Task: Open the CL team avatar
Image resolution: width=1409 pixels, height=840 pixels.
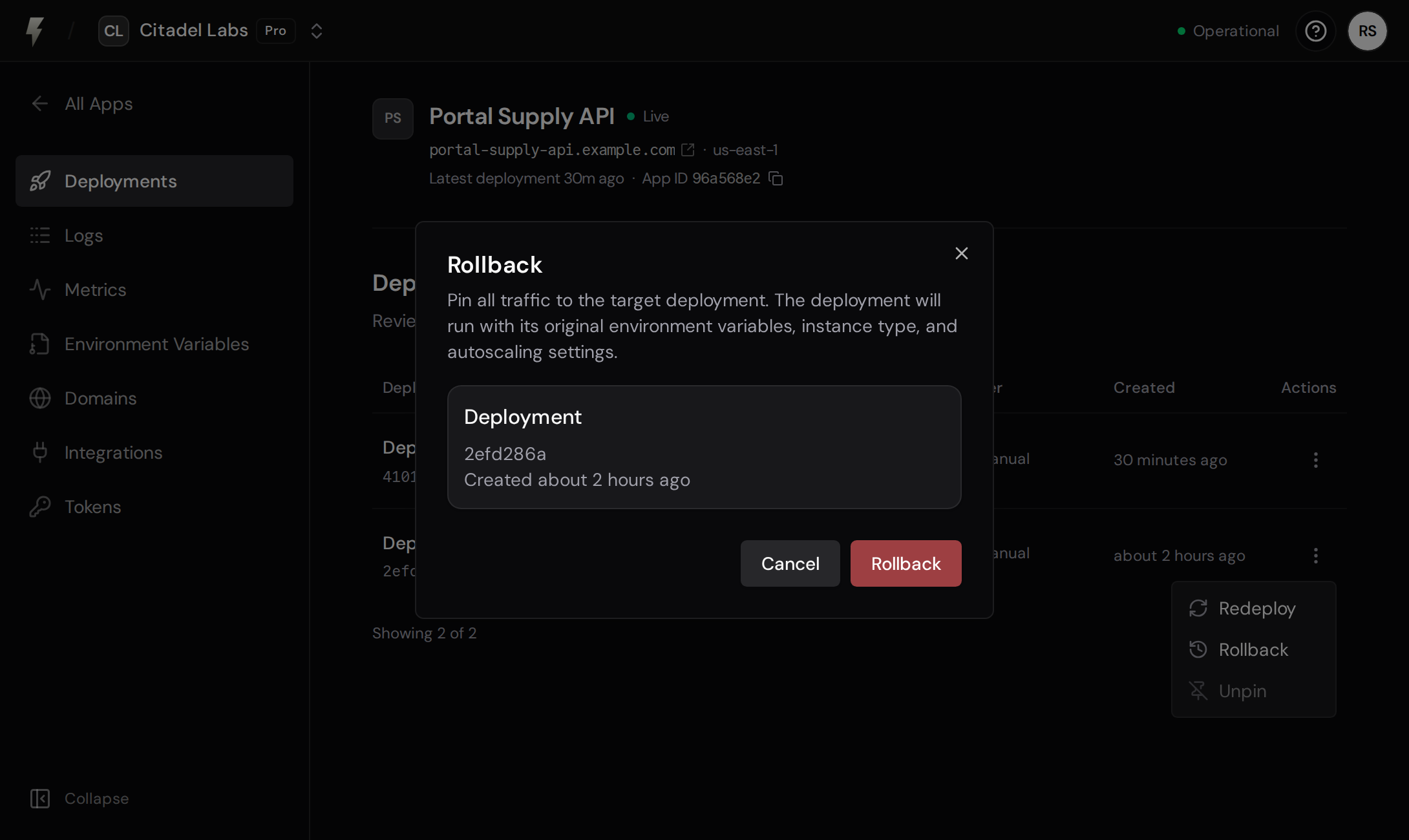Action: [114, 31]
